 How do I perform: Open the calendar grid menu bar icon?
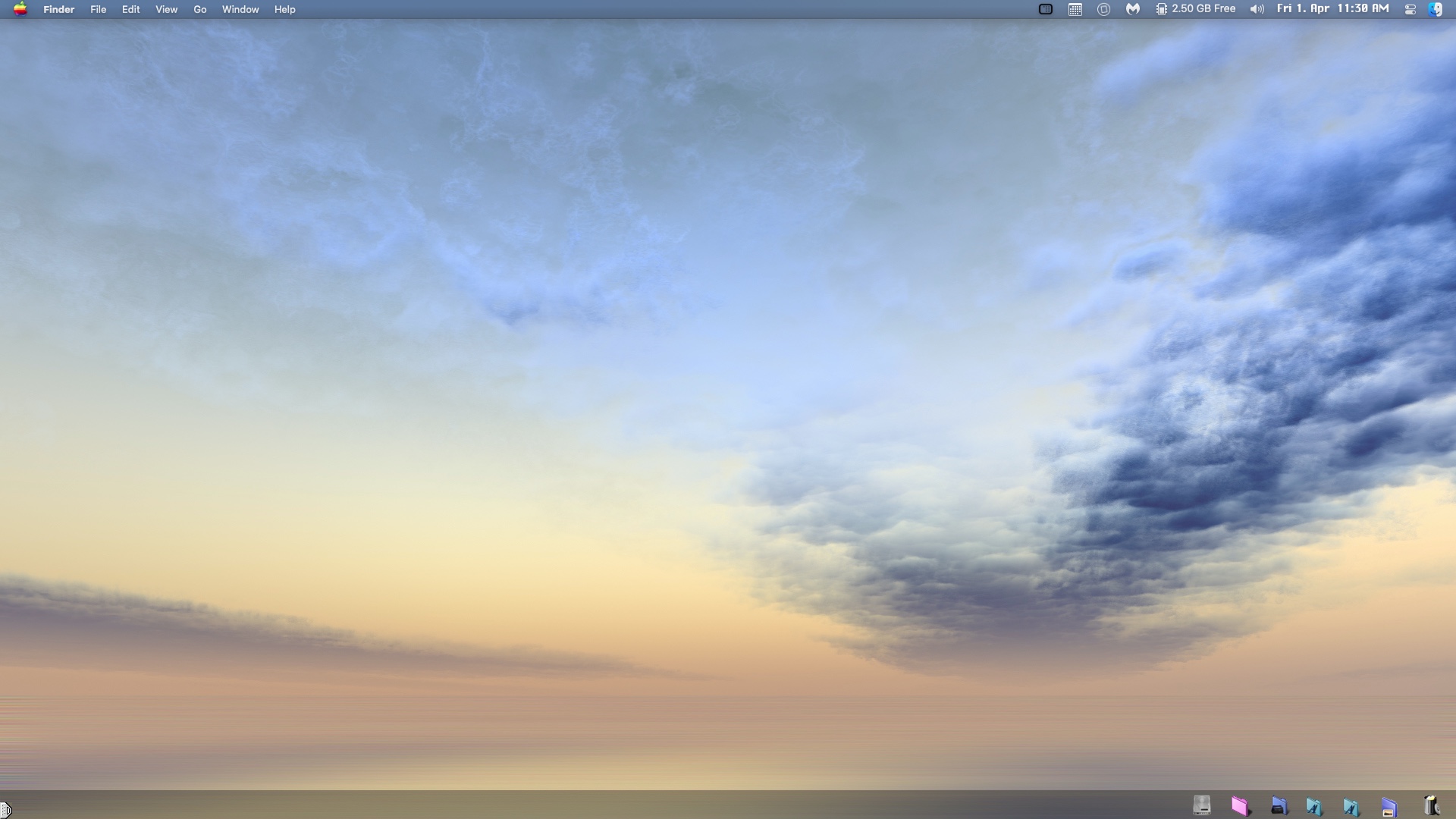tap(1075, 9)
